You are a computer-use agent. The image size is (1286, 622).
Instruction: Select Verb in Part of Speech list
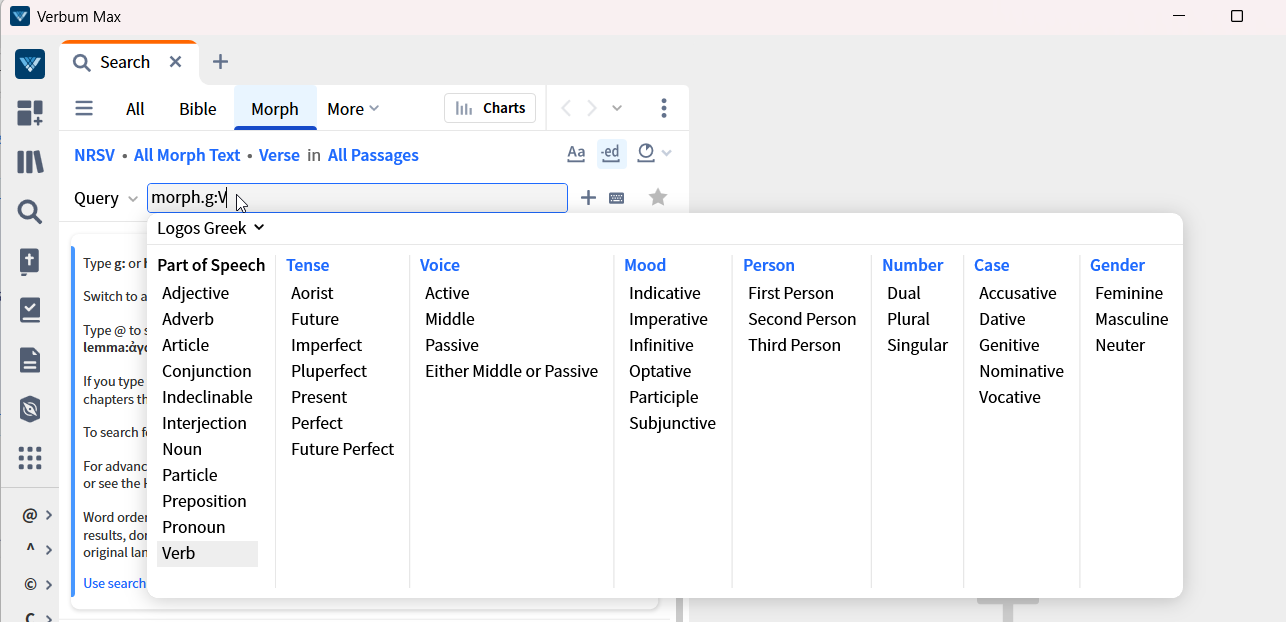click(179, 553)
